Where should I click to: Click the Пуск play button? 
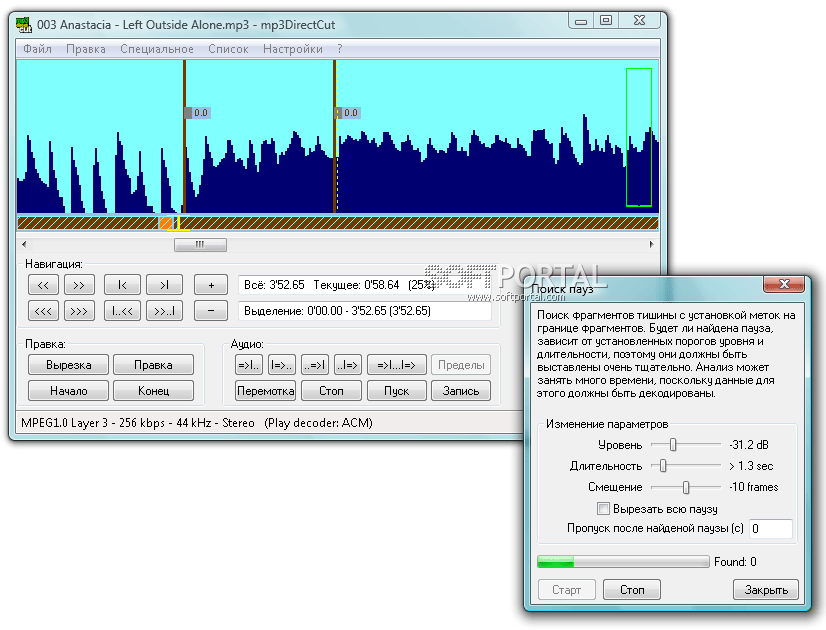(397, 391)
